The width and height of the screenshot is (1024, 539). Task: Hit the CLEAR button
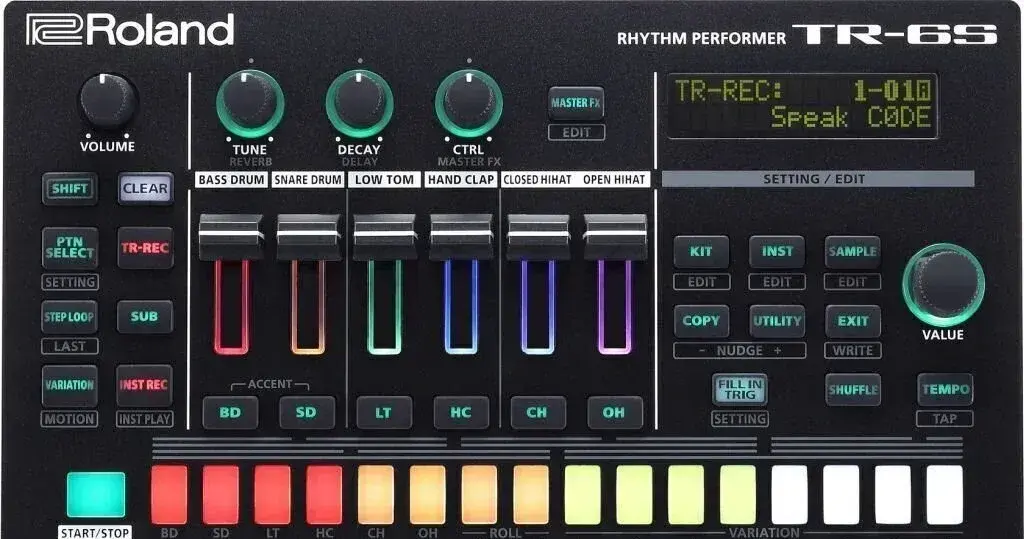point(146,189)
